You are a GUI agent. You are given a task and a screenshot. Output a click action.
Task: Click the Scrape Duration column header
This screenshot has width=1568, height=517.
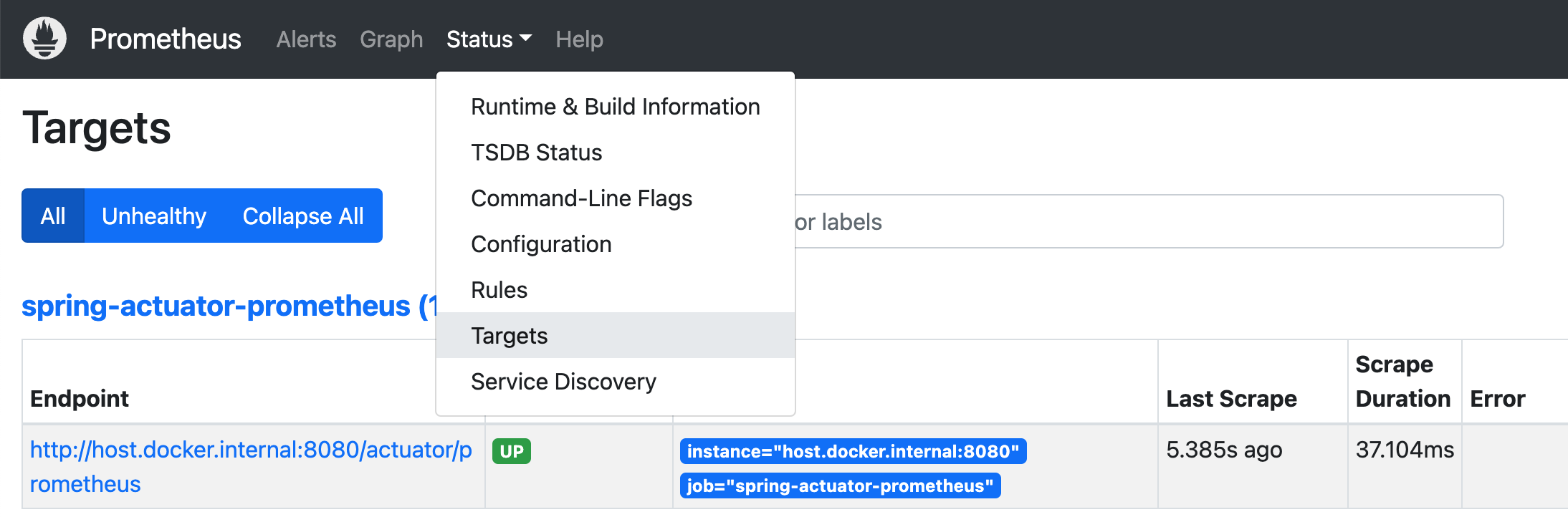pyautogui.click(x=1402, y=381)
